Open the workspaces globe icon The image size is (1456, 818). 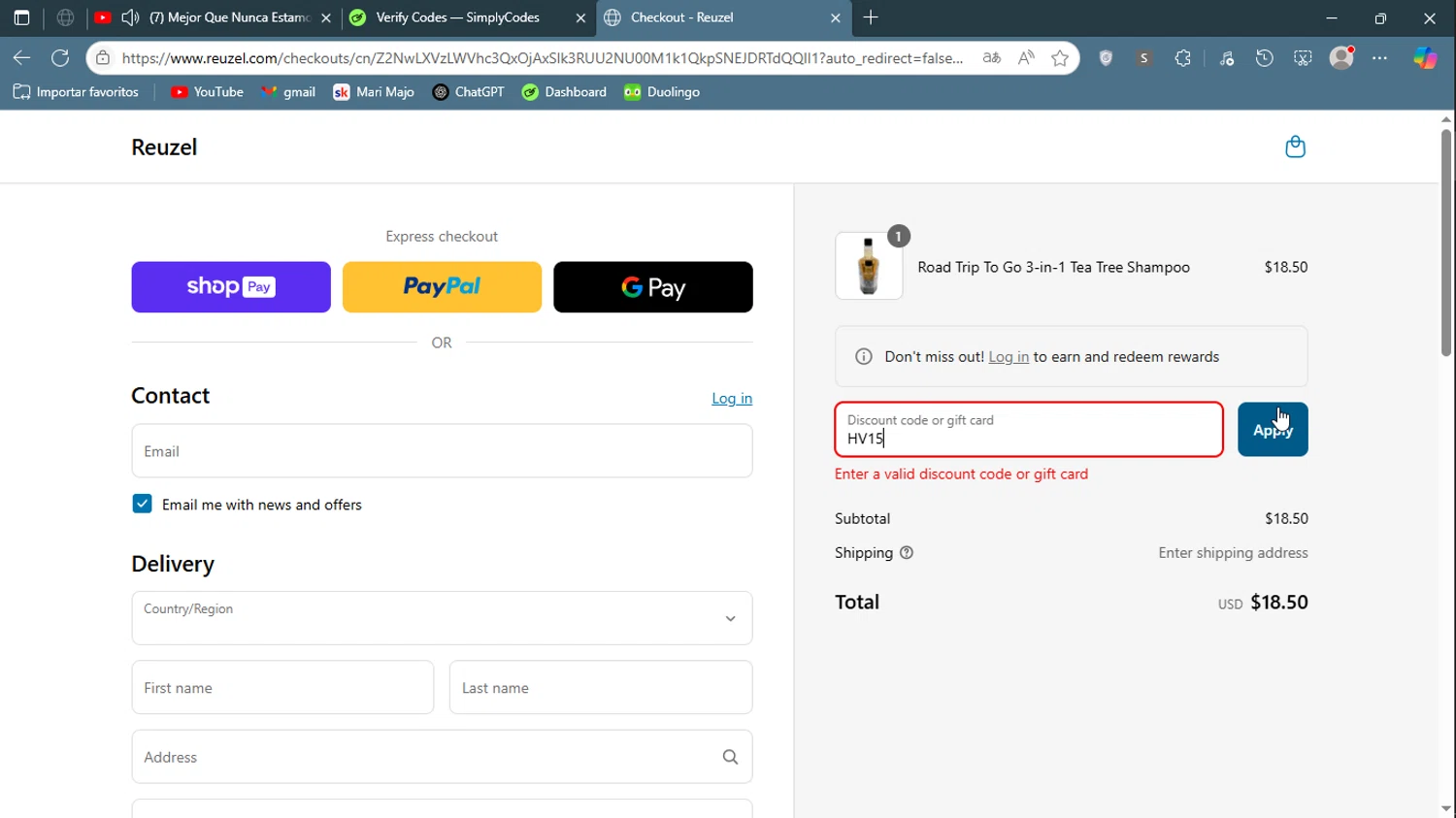point(65,17)
